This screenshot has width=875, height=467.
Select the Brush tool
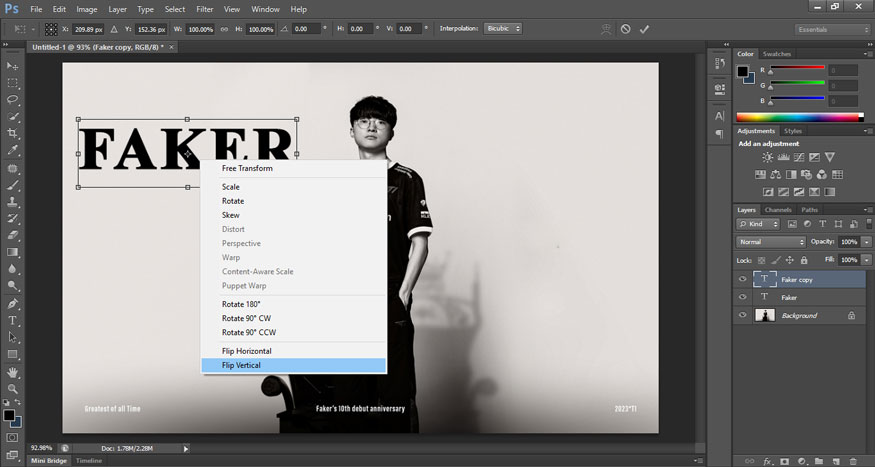coord(12,185)
